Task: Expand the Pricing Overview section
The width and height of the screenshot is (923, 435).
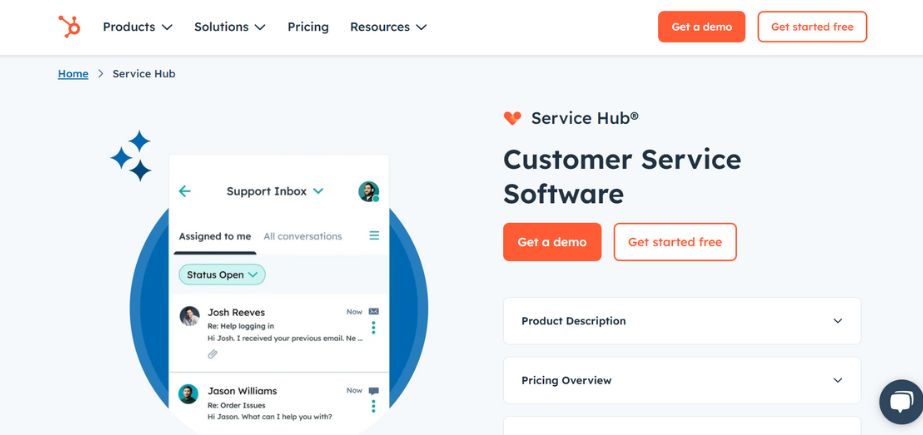Action: pyautogui.click(x=681, y=380)
